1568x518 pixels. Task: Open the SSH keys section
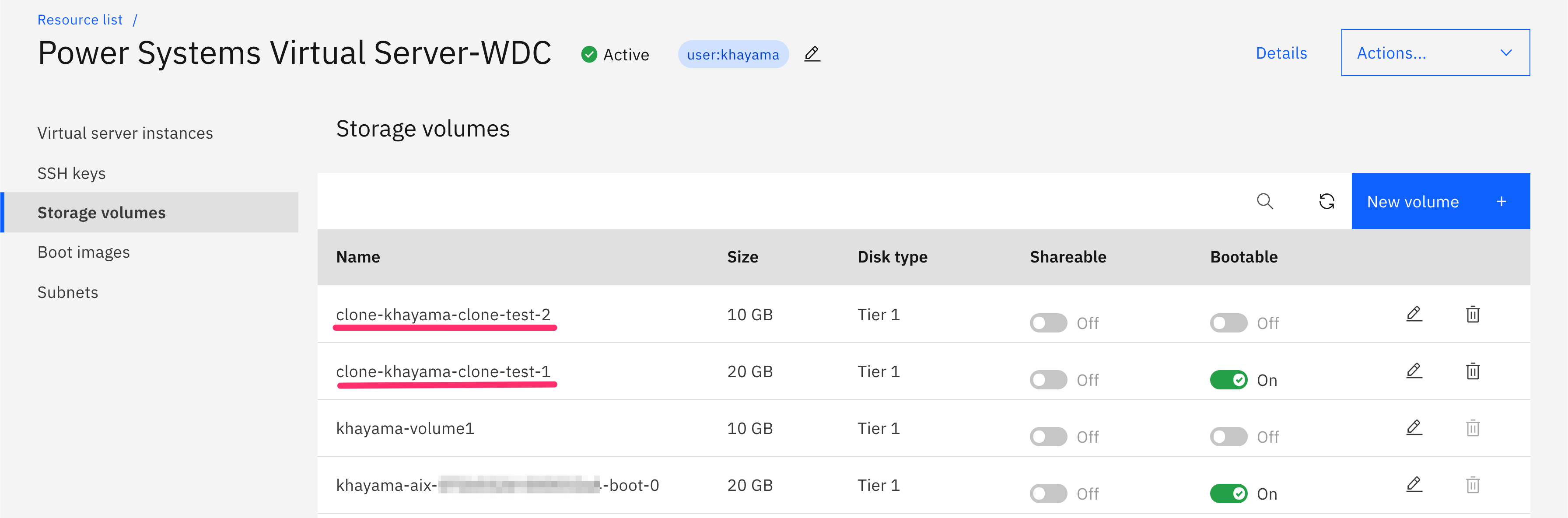click(x=71, y=174)
